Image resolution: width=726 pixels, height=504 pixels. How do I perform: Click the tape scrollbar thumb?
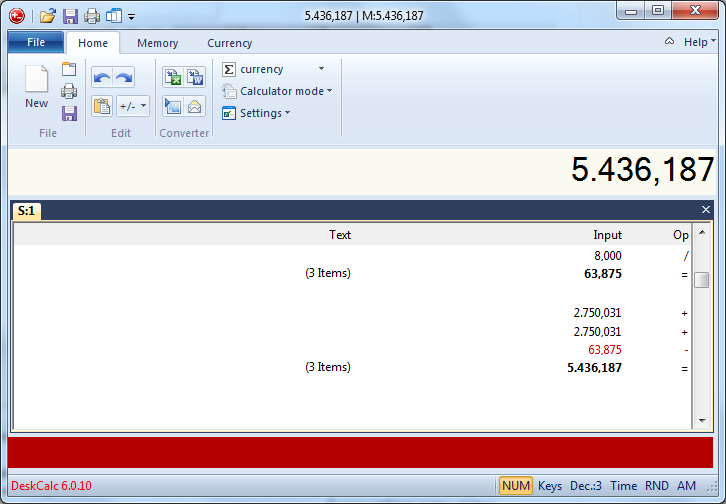coord(701,280)
